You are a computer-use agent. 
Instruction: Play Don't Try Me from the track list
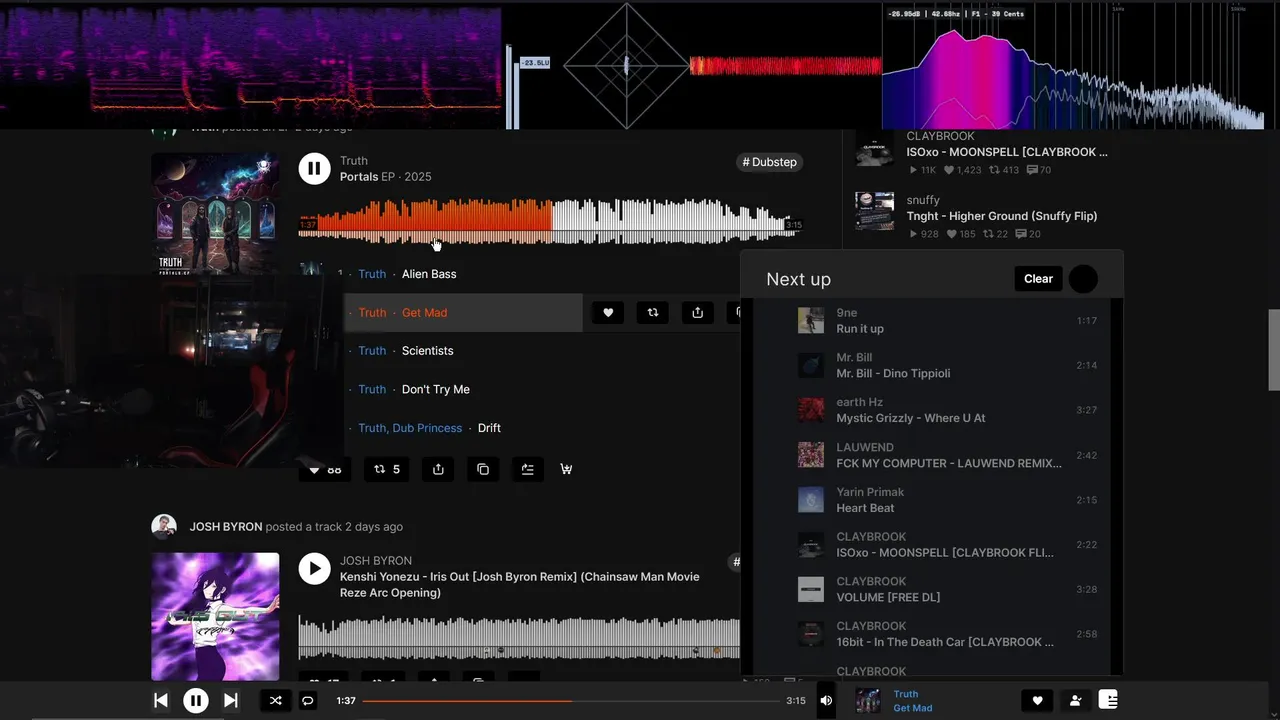tap(435, 389)
